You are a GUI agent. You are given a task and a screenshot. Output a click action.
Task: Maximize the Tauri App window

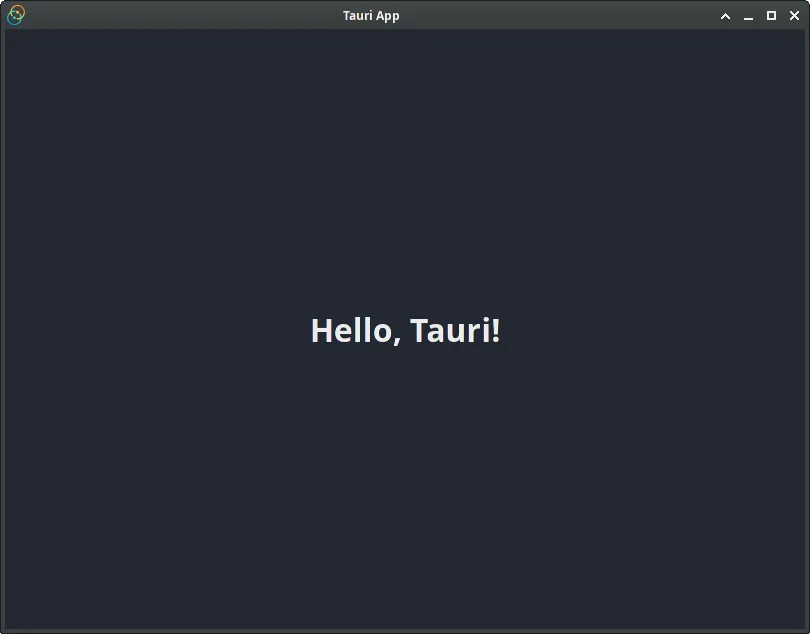click(771, 16)
